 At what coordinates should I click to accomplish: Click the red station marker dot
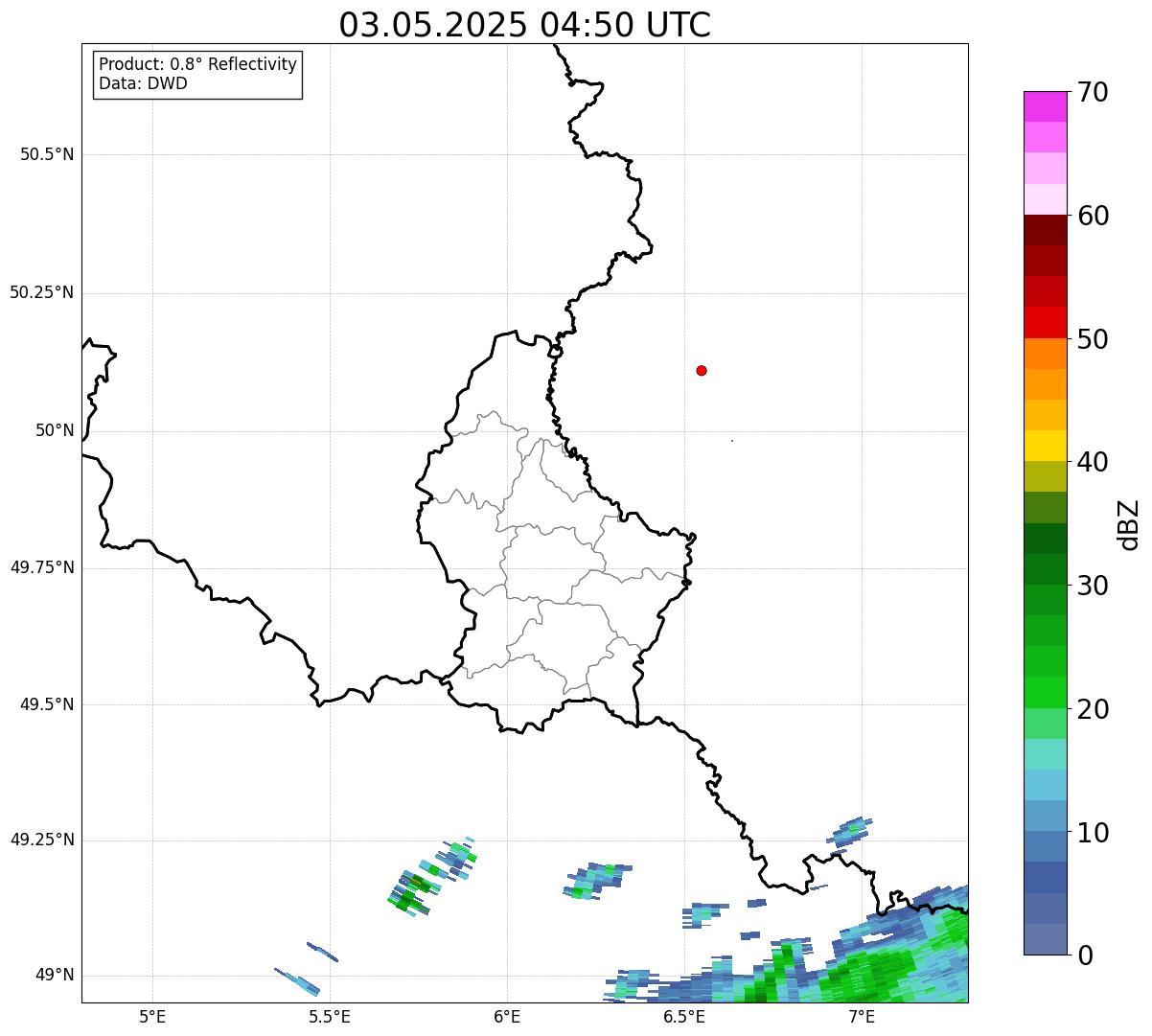pyautogui.click(x=702, y=370)
